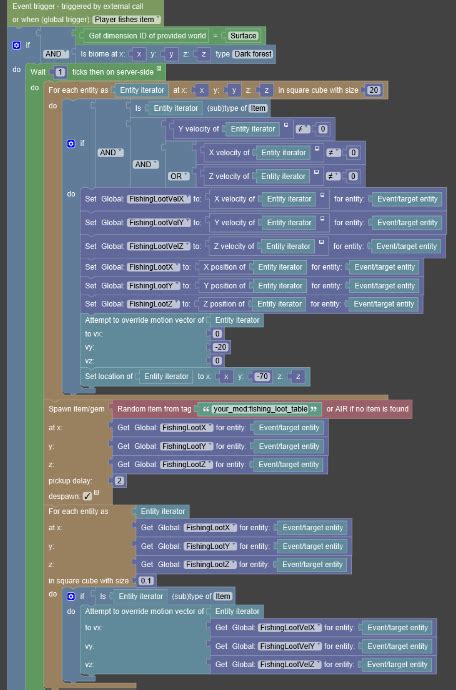The width and height of the screenshot is (456, 690).
Task: Edit the your_mod:fishing_loot_table tag text
Action: tap(260, 409)
